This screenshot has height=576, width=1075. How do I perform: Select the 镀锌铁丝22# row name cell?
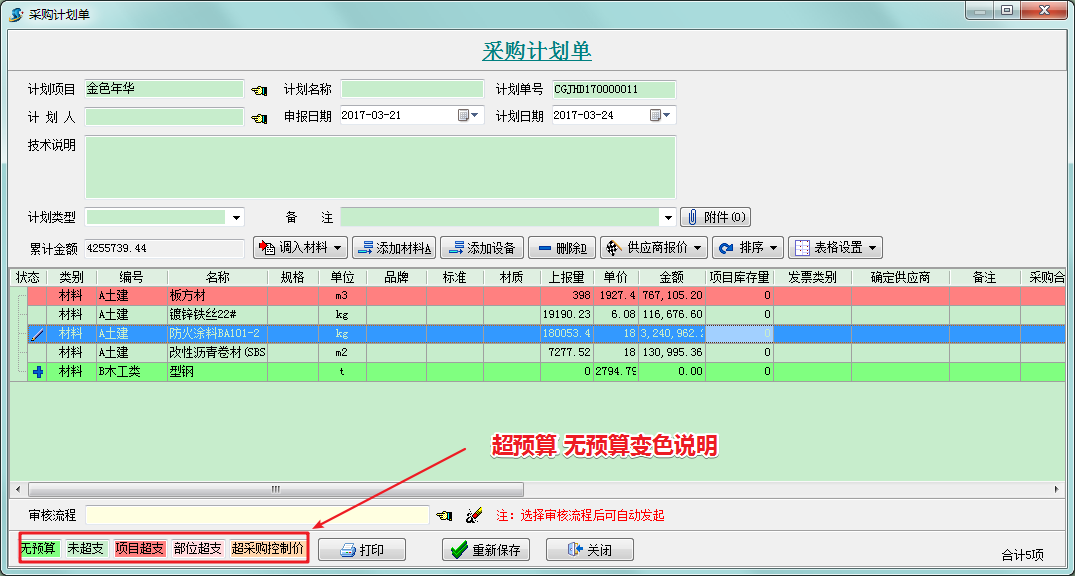[x=217, y=315]
